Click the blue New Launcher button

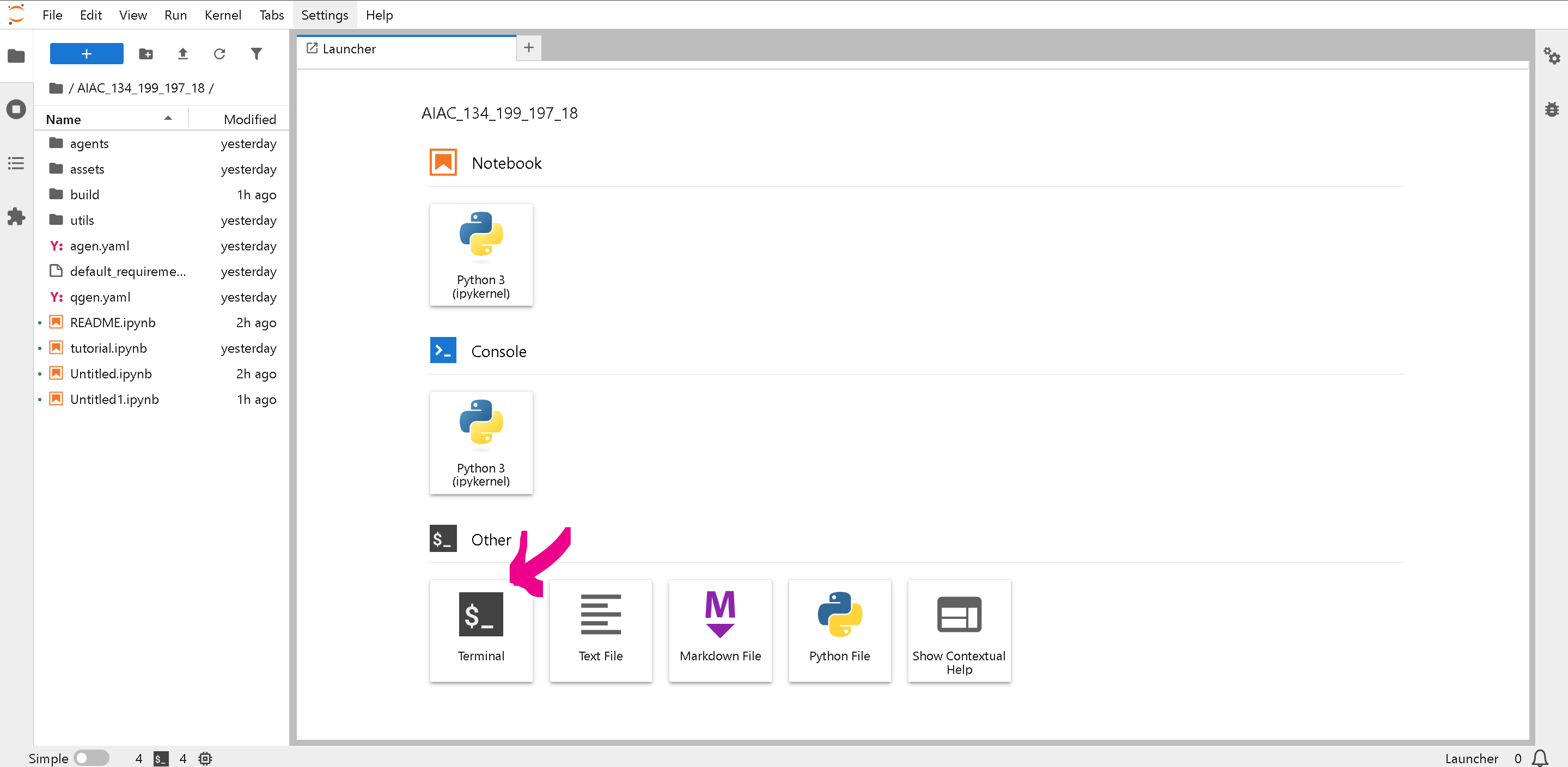pyautogui.click(x=87, y=54)
